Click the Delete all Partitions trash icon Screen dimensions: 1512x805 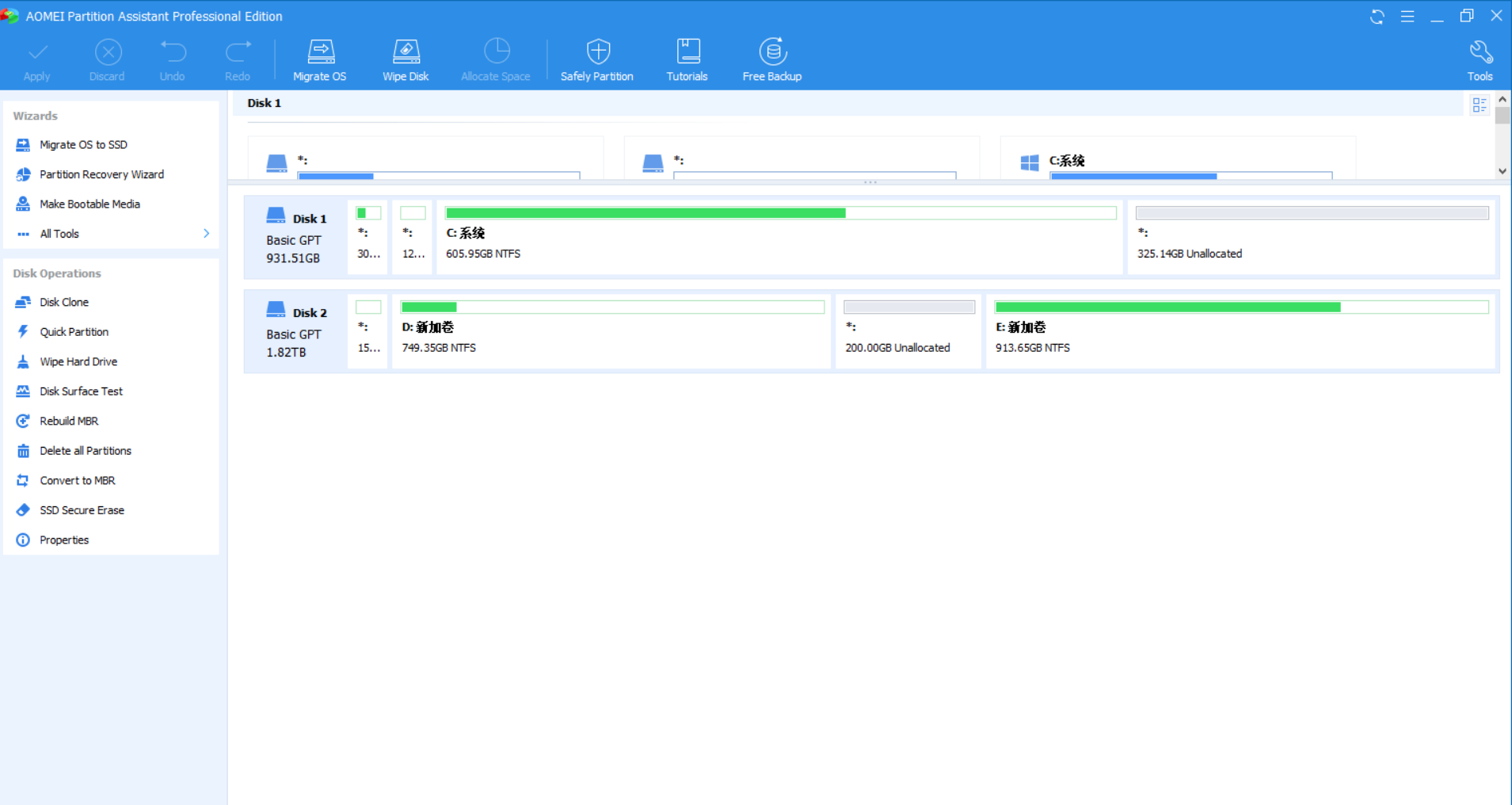point(23,451)
